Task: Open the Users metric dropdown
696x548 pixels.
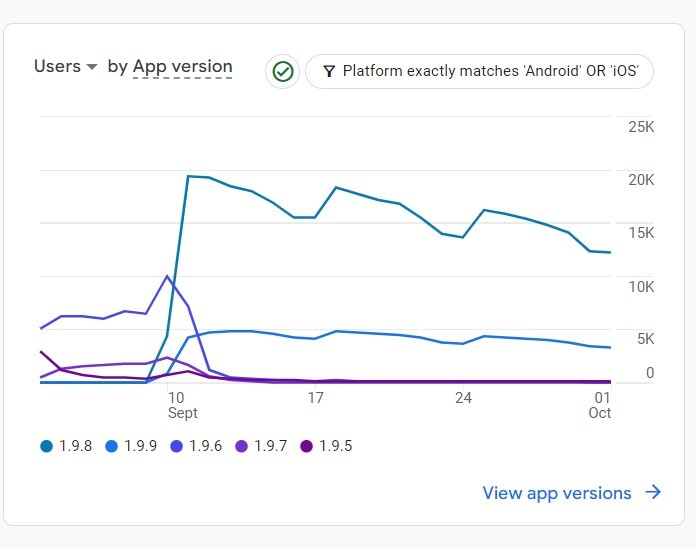Action: pos(66,67)
